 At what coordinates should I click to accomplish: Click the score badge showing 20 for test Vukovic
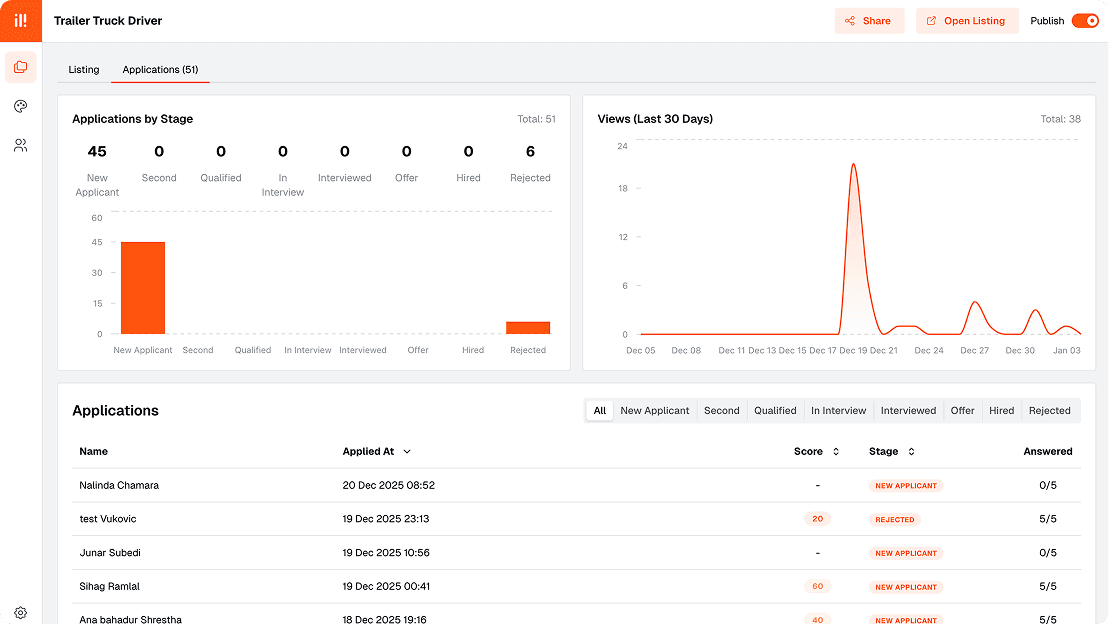(817, 519)
